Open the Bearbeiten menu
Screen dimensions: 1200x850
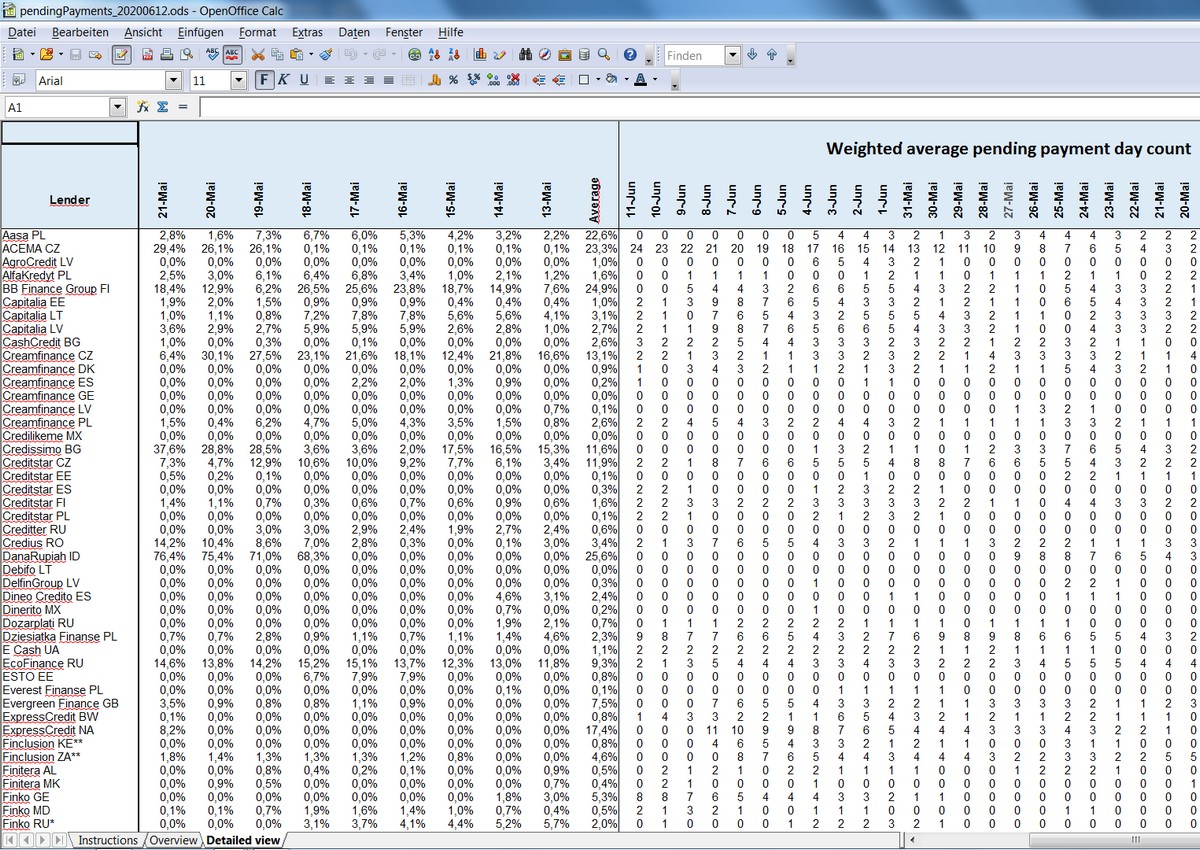(x=81, y=32)
